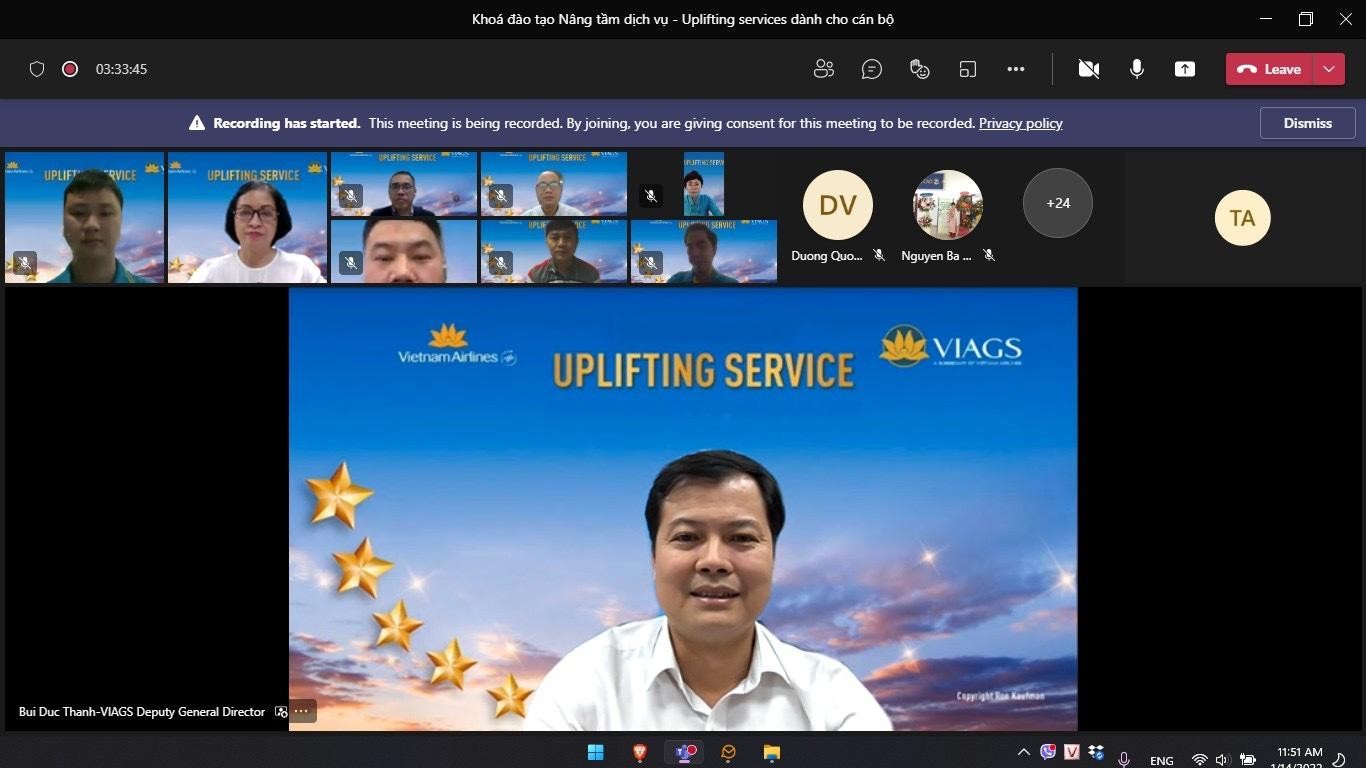The image size is (1366, 768).
Task: Toggle the microphone mute
Action: [1137, 69]
